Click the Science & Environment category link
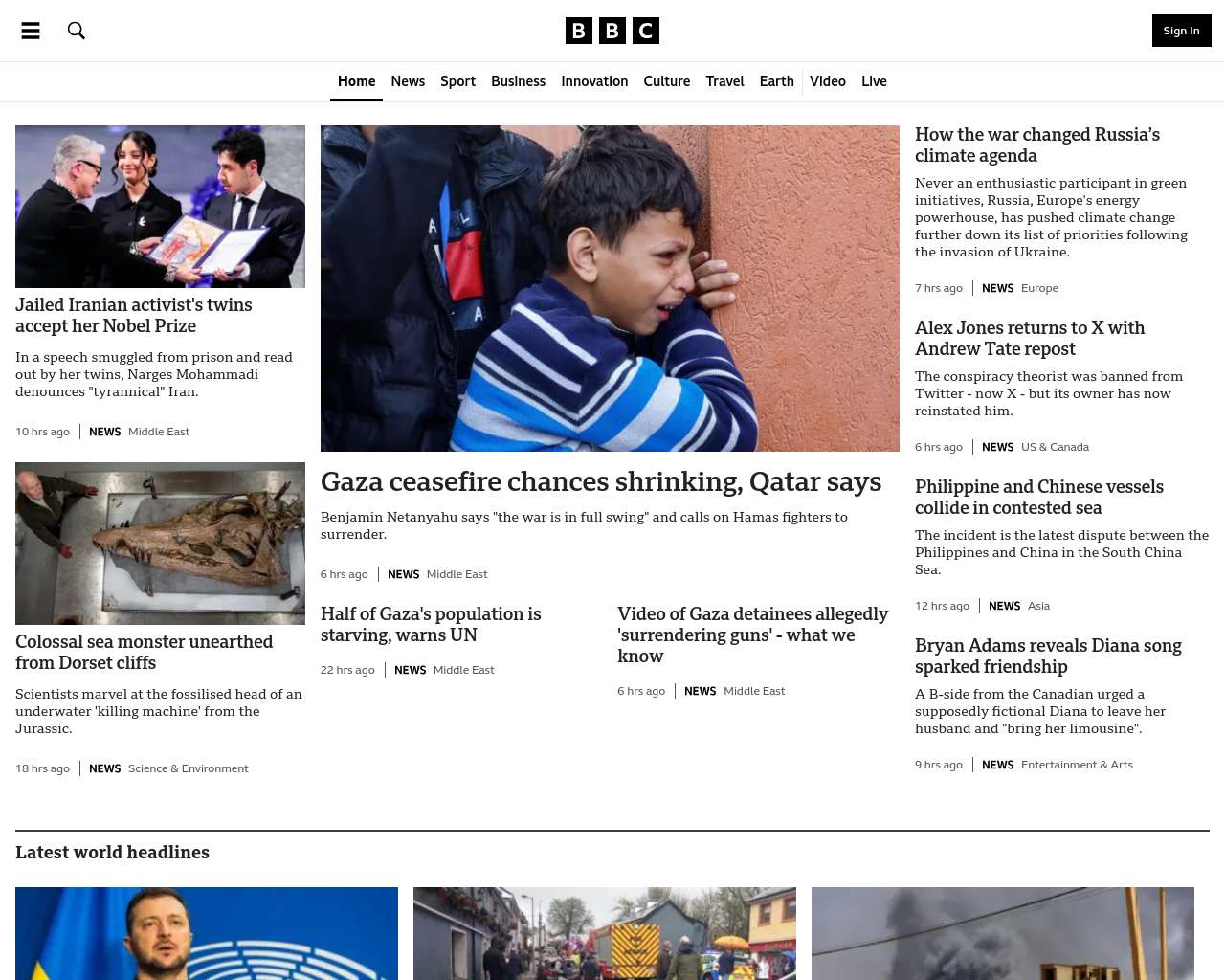Viewport: 1225px width, 980px height. pyautogui.click(x=188, y=768)
